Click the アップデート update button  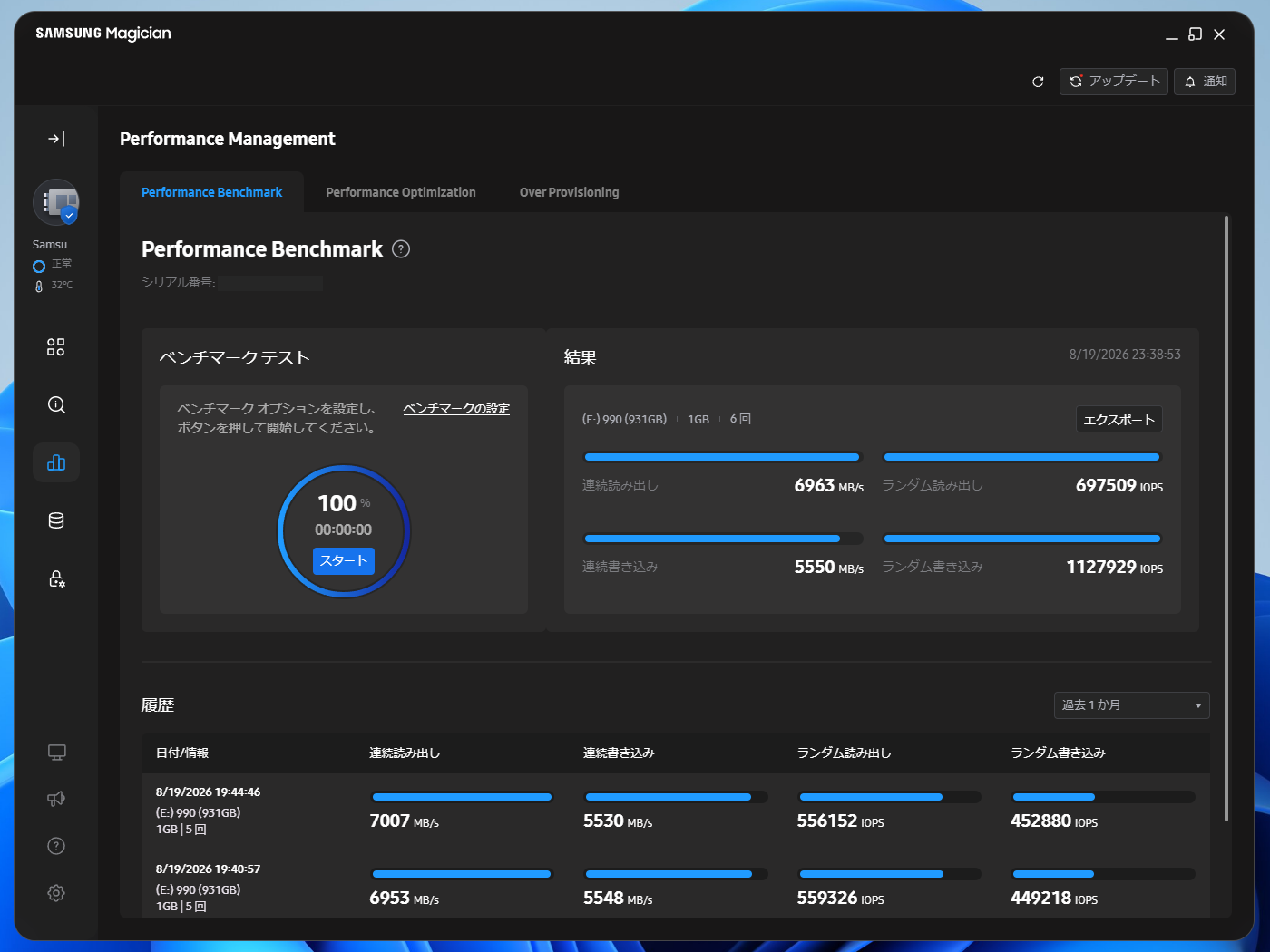[1114, 82]
